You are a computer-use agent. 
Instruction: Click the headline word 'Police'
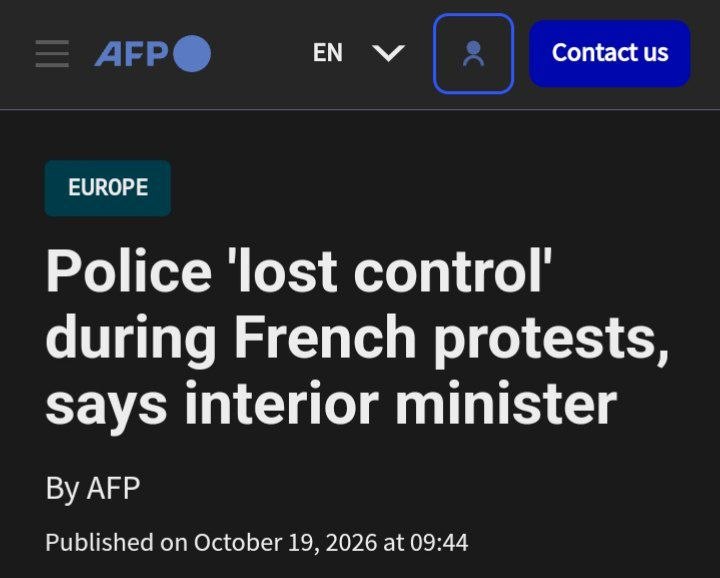[129, 271]
